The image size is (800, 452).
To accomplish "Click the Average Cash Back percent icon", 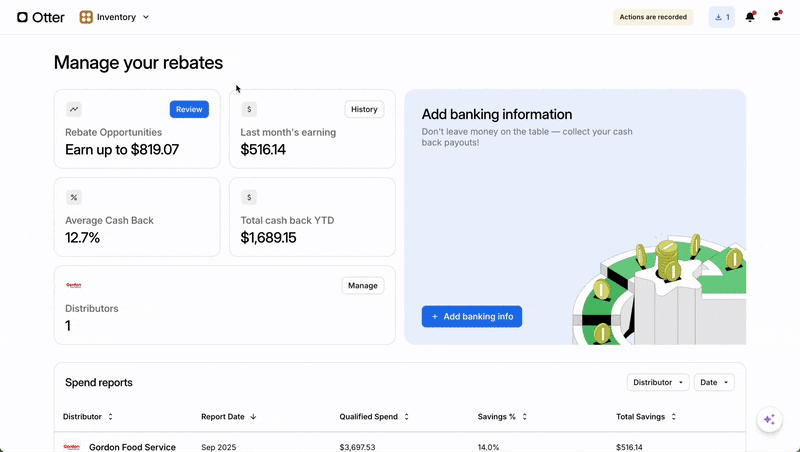I will click(74, 197).
